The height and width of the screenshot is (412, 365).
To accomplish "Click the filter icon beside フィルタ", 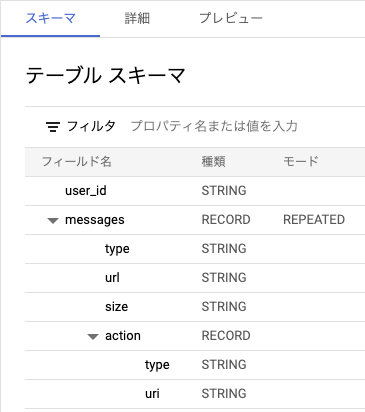I will point(53,127).
